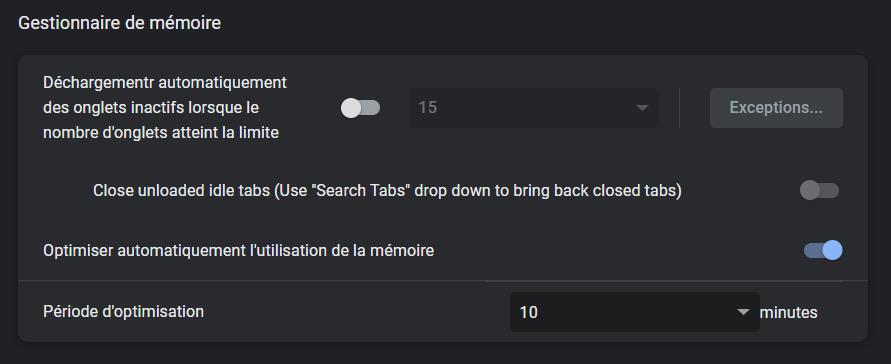Image resolution: width=891 pixels, height=364 pixels.
Task: Toggle Close unloaded idle tabs switch
Action: click(x=819, y=190)
